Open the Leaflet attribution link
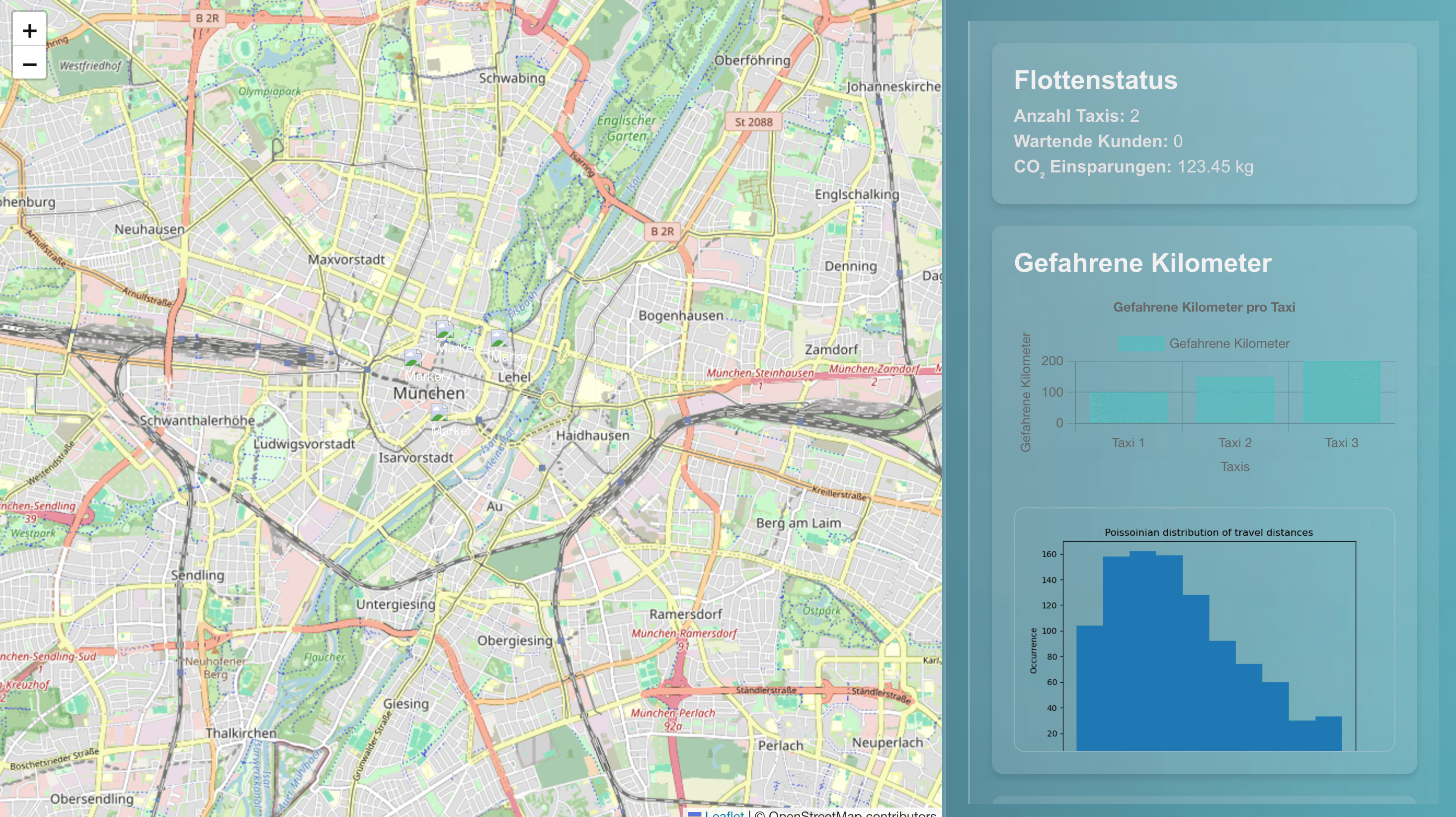The image size is (1456, 817). point(724,813)
